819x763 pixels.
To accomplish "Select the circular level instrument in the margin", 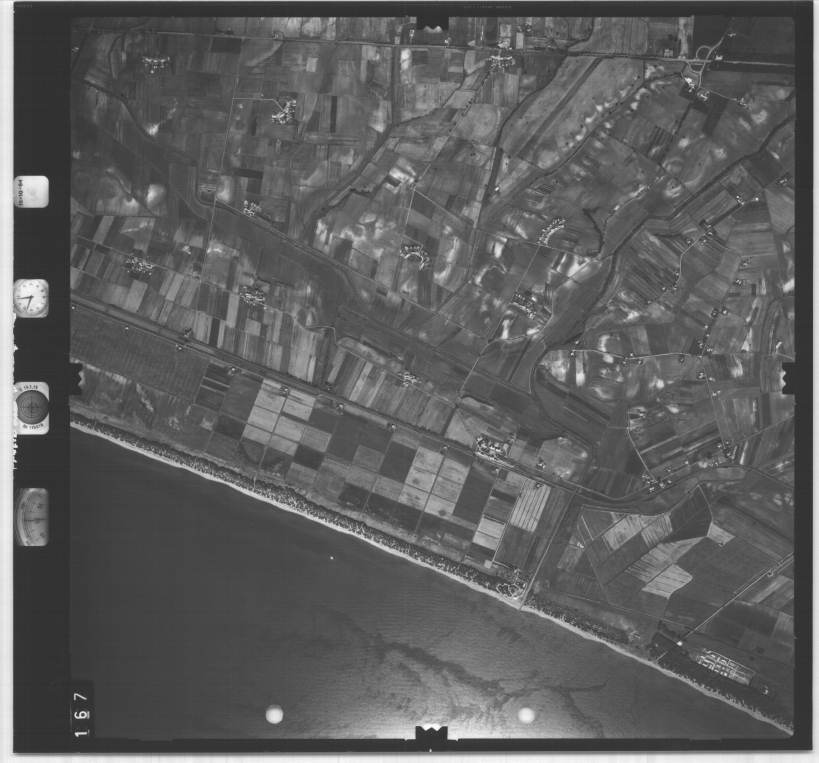I will pos(32,407).
